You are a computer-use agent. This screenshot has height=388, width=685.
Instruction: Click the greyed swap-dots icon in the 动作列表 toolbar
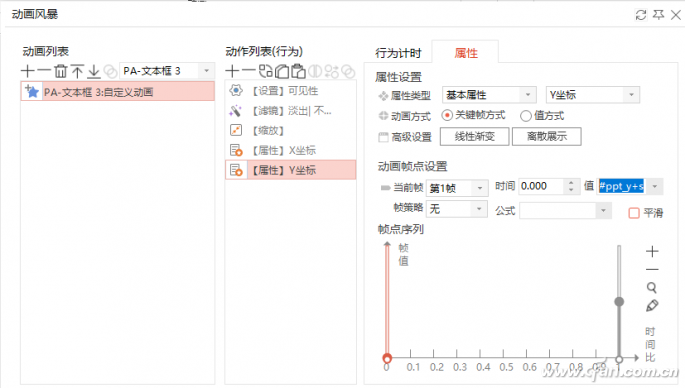[332, 71]
